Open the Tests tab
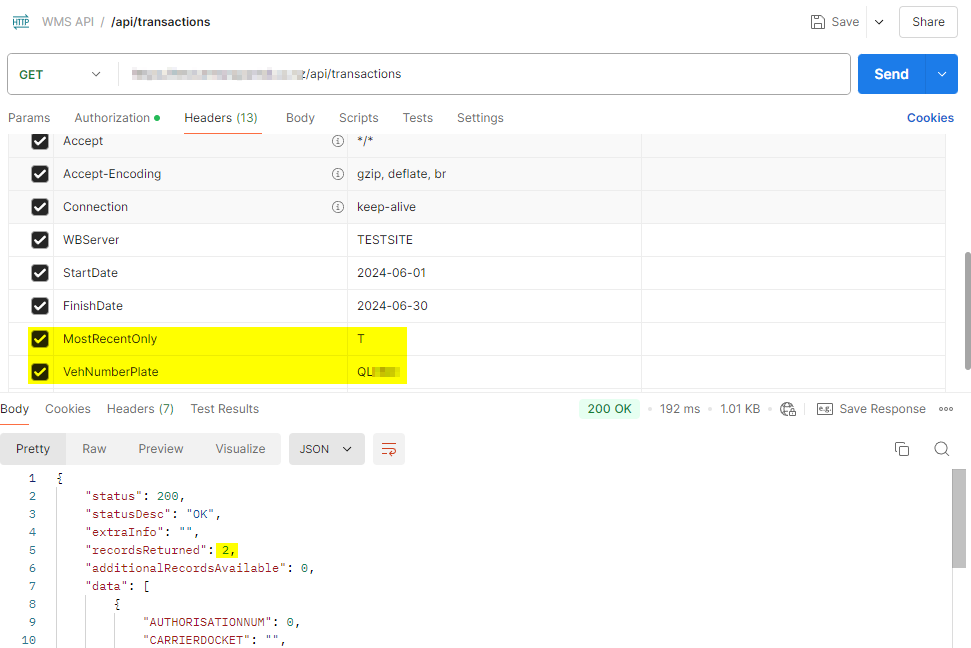971x648 pixels. (417, 118)
